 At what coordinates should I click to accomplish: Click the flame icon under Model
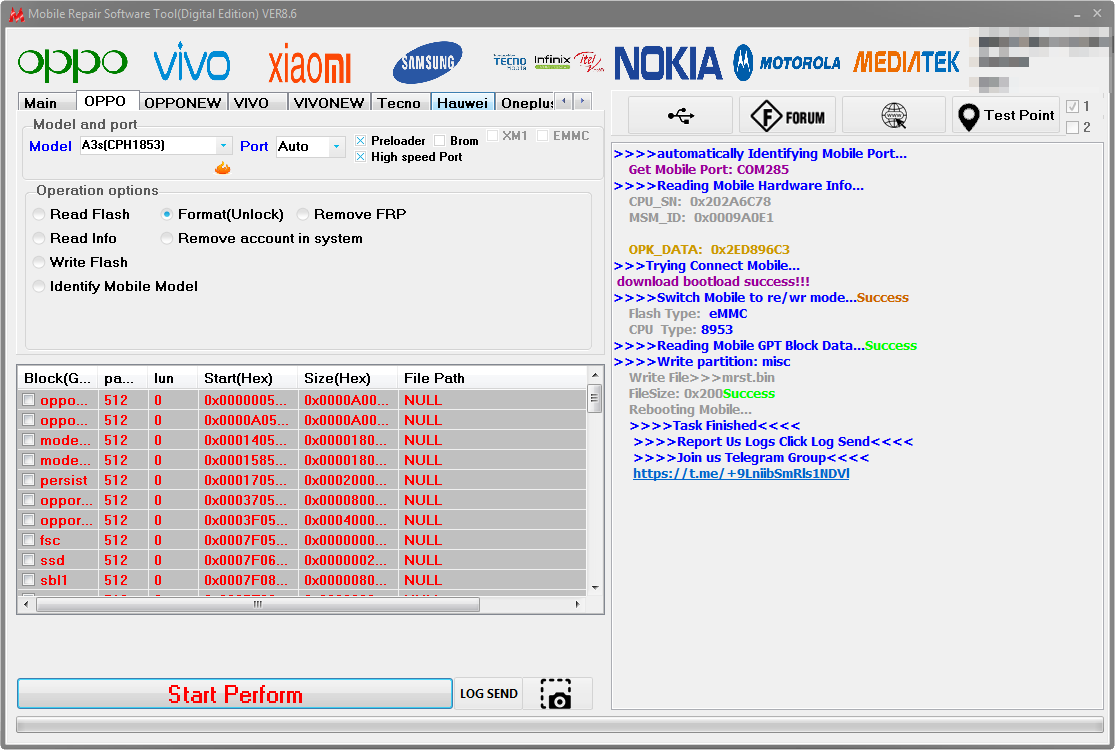pyautogui.click(x=223, y=168)
